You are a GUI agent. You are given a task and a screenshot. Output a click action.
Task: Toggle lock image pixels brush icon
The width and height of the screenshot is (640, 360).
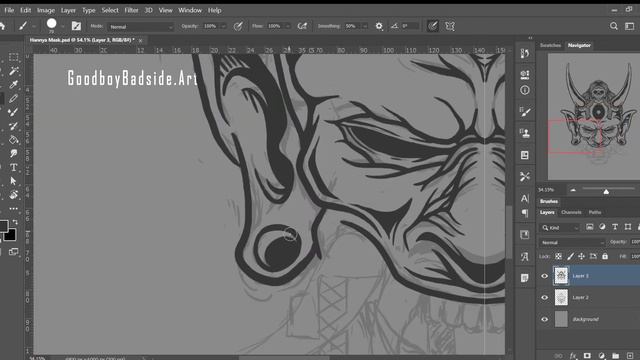[570, 256]
